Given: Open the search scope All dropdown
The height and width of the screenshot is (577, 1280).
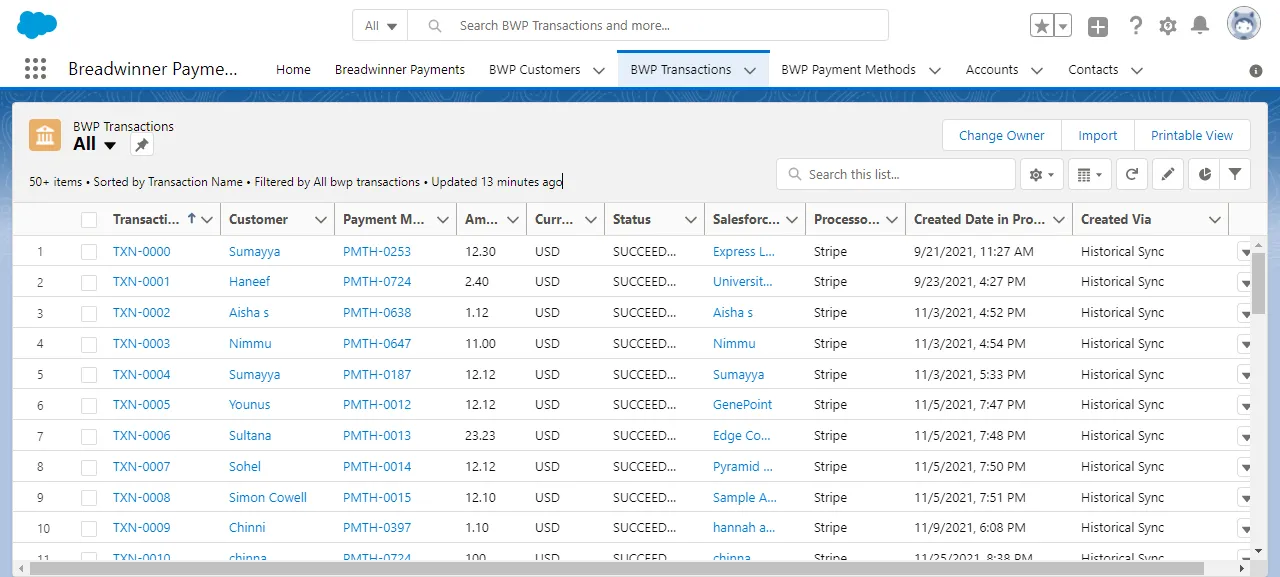Looking at the screenshot, I should coord(380,26).
